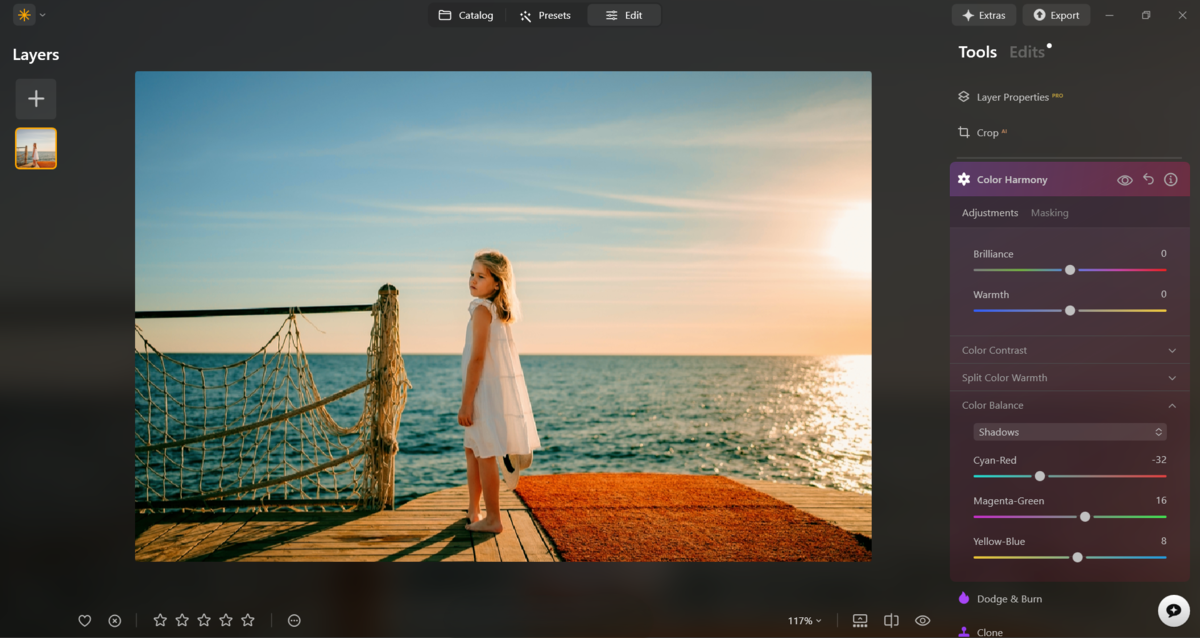Open the 117% zoom level dropdown
Image resolution: width=1200 pixels, height=638 pixels.
tap(804, 621)
